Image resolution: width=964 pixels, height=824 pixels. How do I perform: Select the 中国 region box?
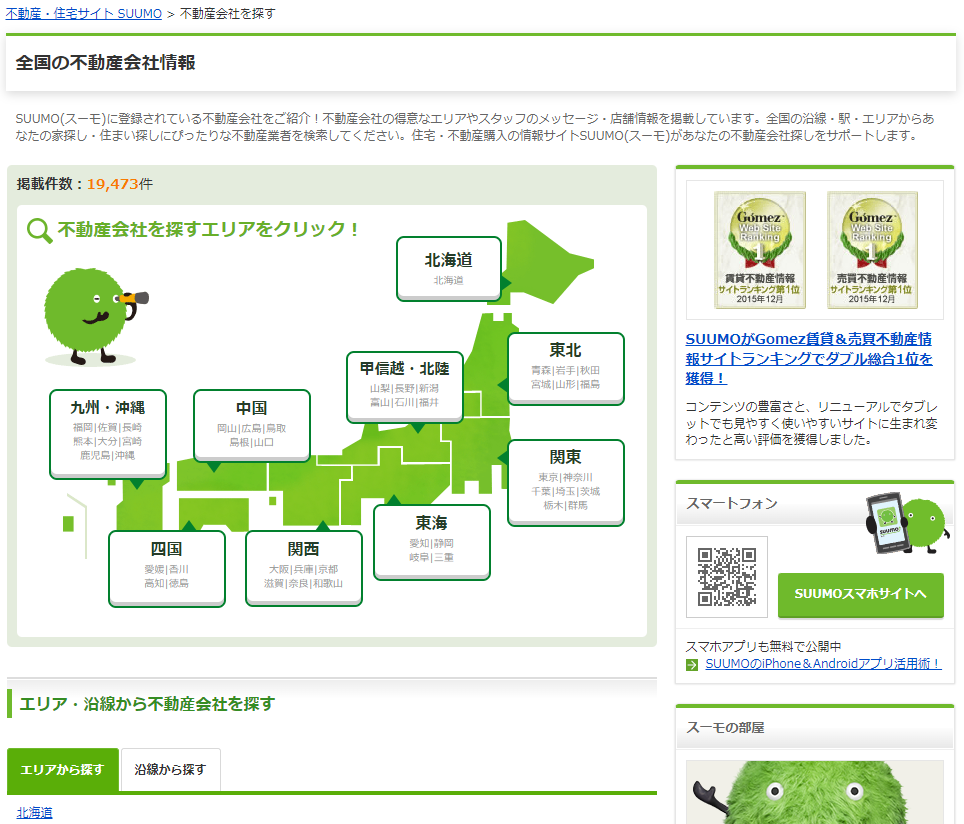[251, 426]
